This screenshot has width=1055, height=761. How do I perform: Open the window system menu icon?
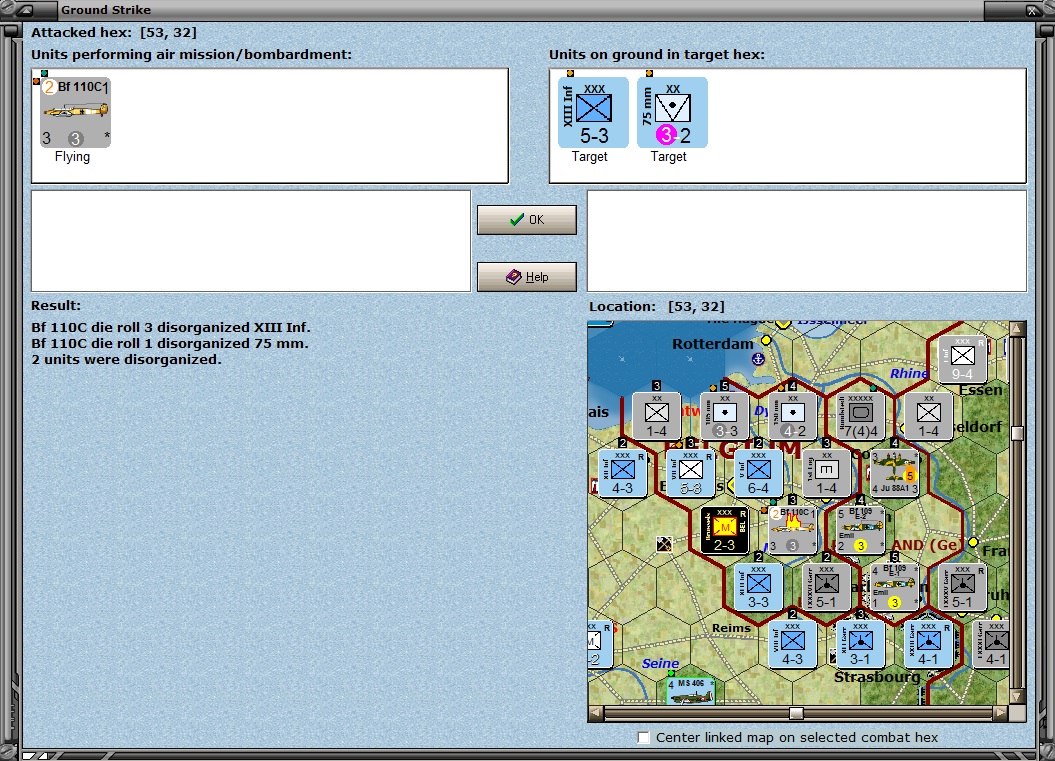(25, 10)
